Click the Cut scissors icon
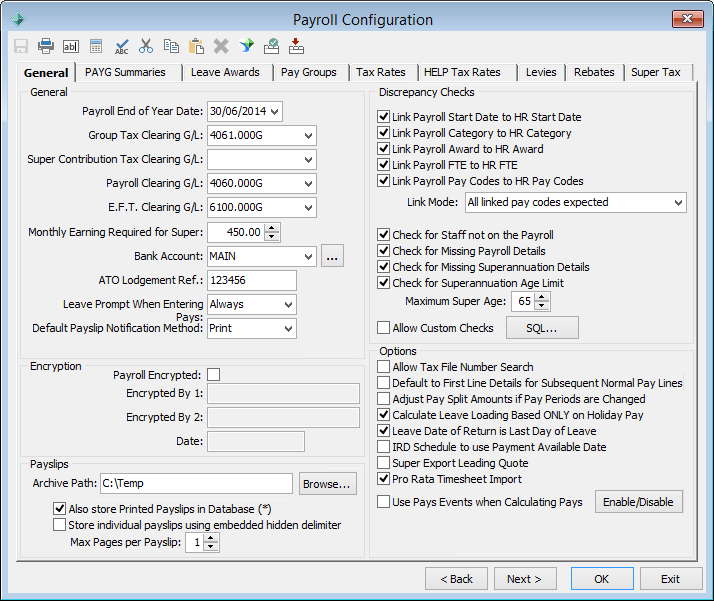Viewport: 714px width, 601px height. 146,46
